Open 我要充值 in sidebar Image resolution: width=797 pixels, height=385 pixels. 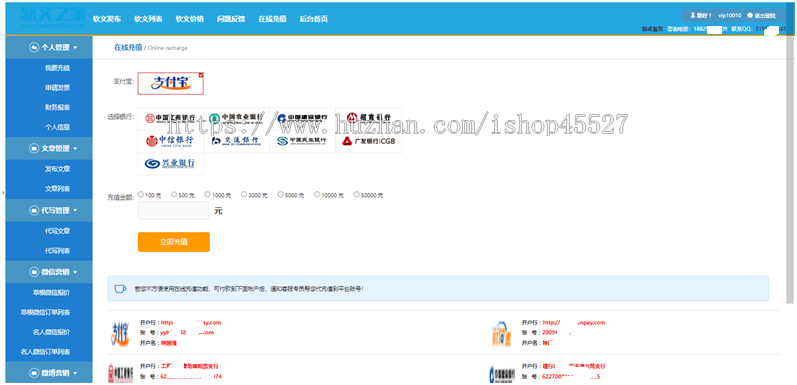(x=57, y=68)
